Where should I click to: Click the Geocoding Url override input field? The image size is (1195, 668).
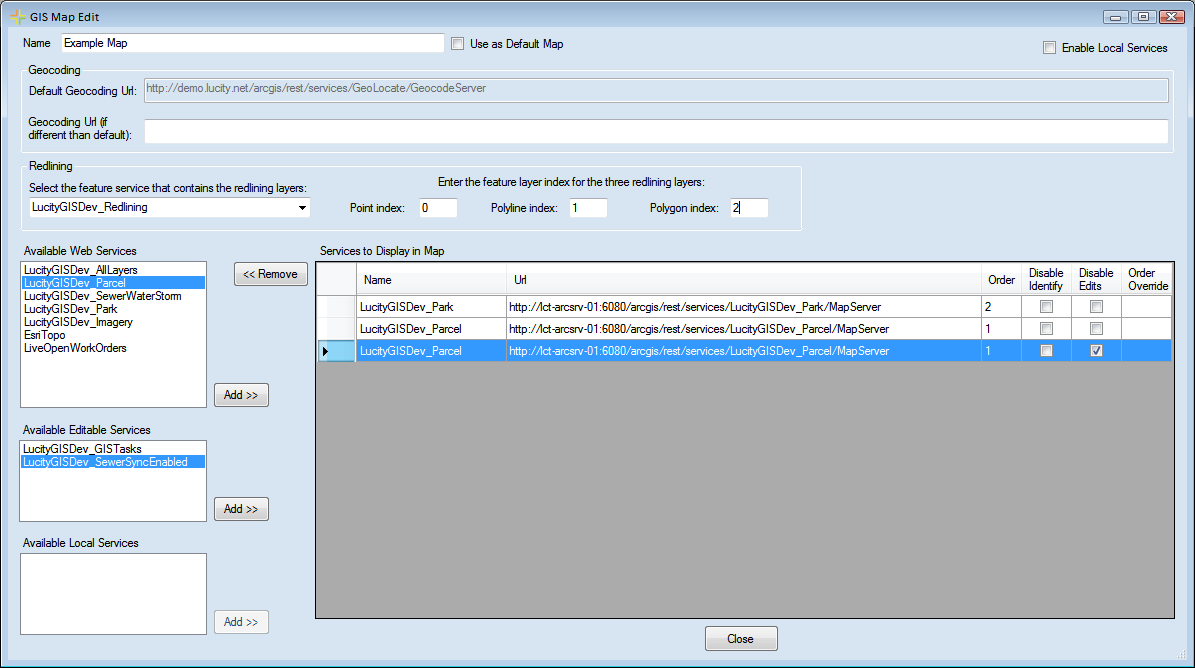[656, 132]
